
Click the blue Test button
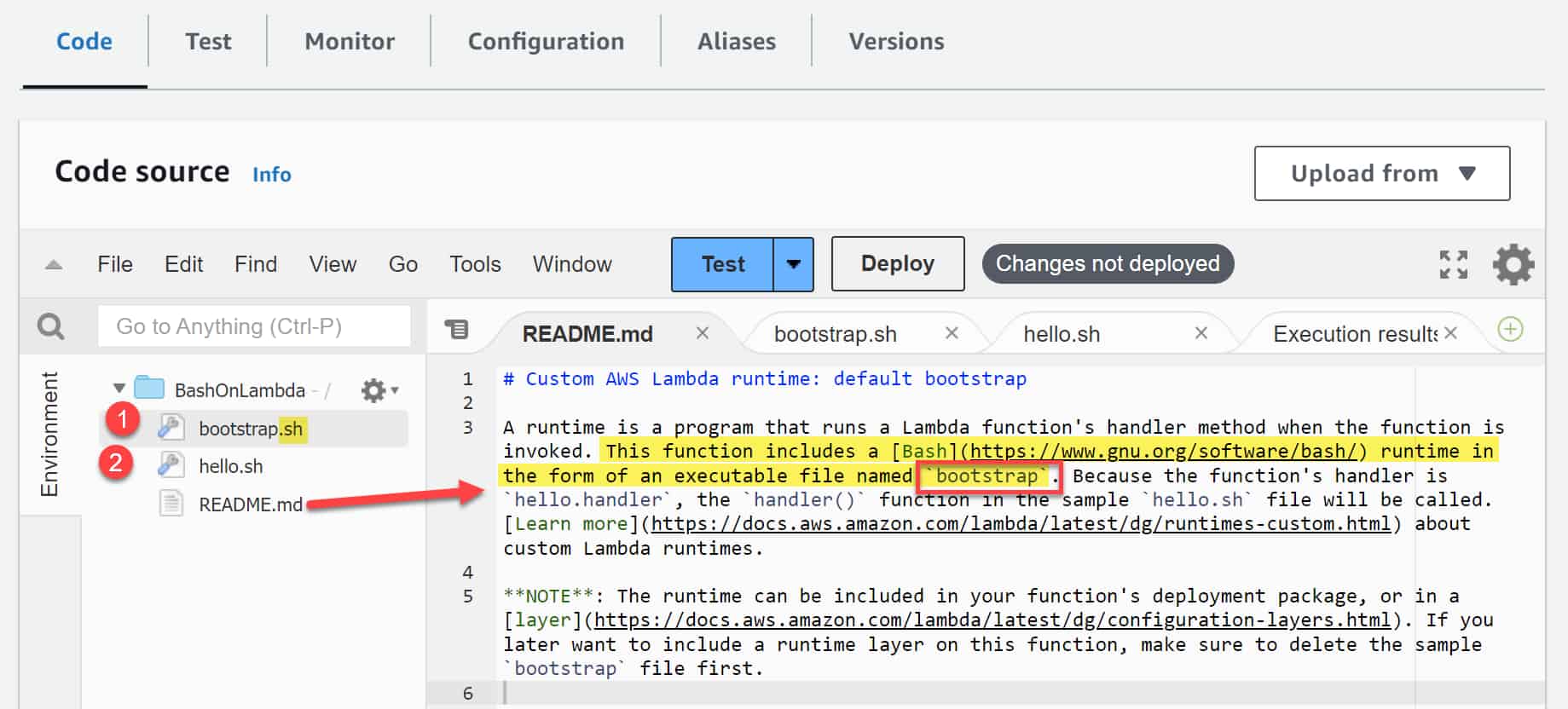coord(723,264)
